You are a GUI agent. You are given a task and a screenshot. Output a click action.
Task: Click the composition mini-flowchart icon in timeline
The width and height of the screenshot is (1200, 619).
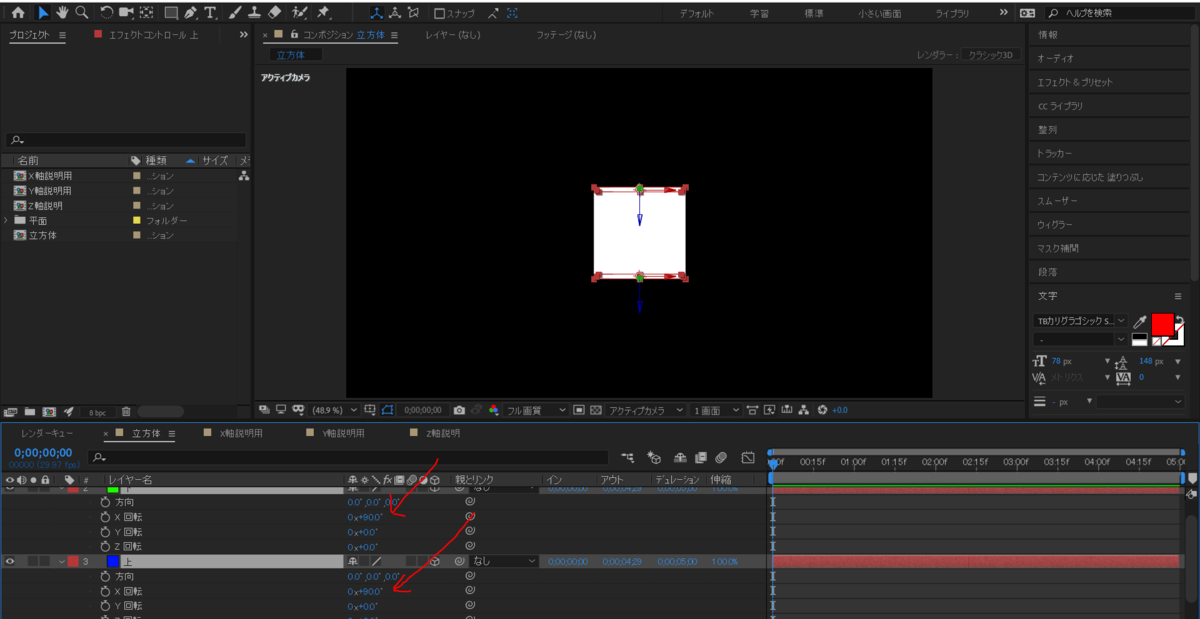tap(627, 457)
